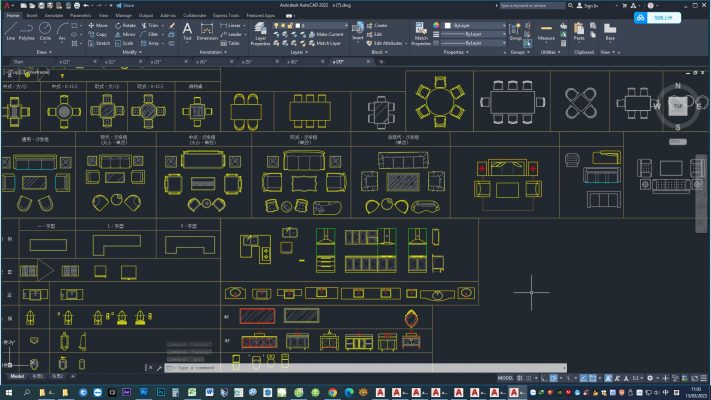
Task: Expand the Draw panel flyout
Action: coord(42,52)
